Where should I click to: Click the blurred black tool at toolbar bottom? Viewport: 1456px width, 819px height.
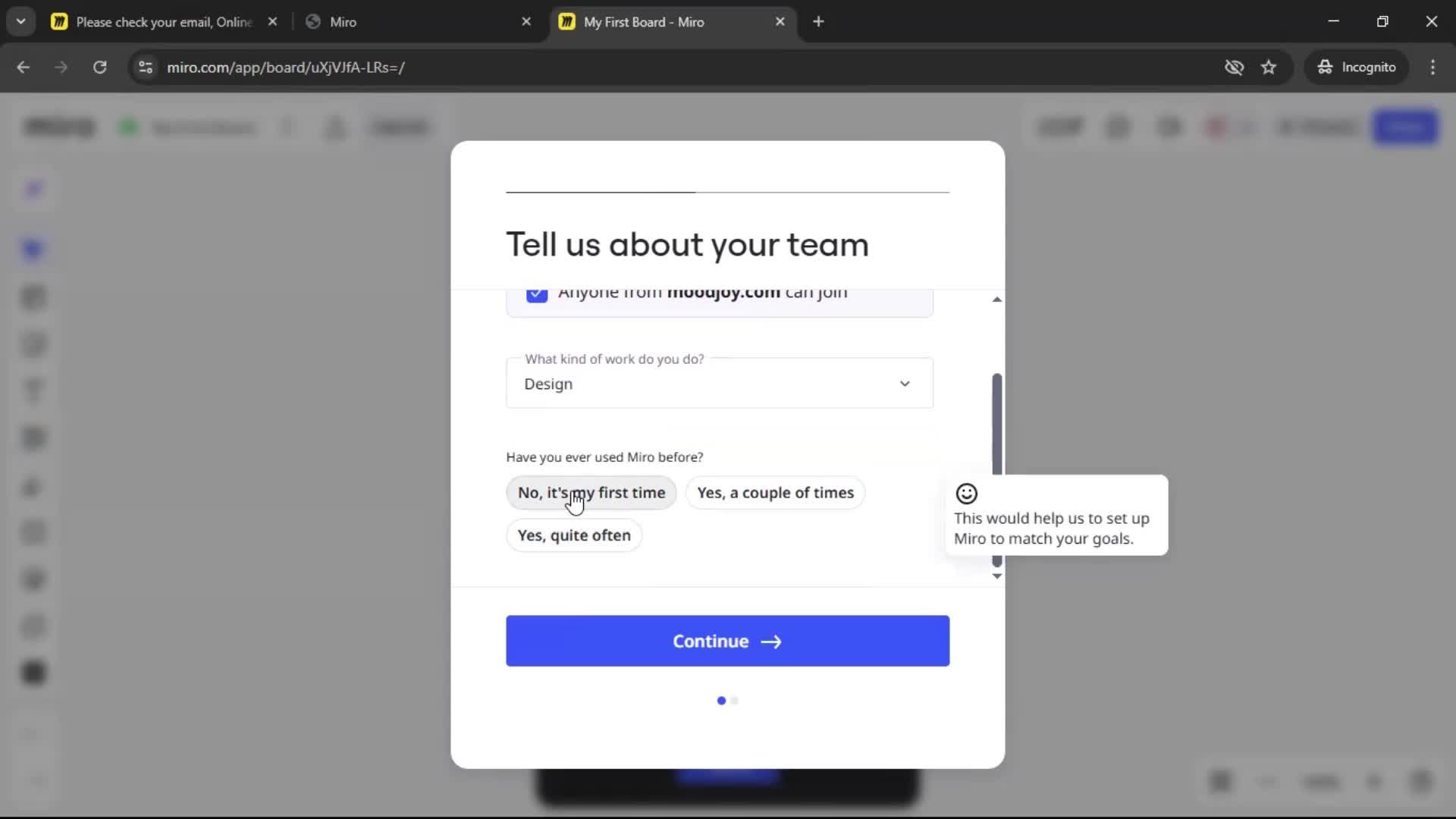34,673
